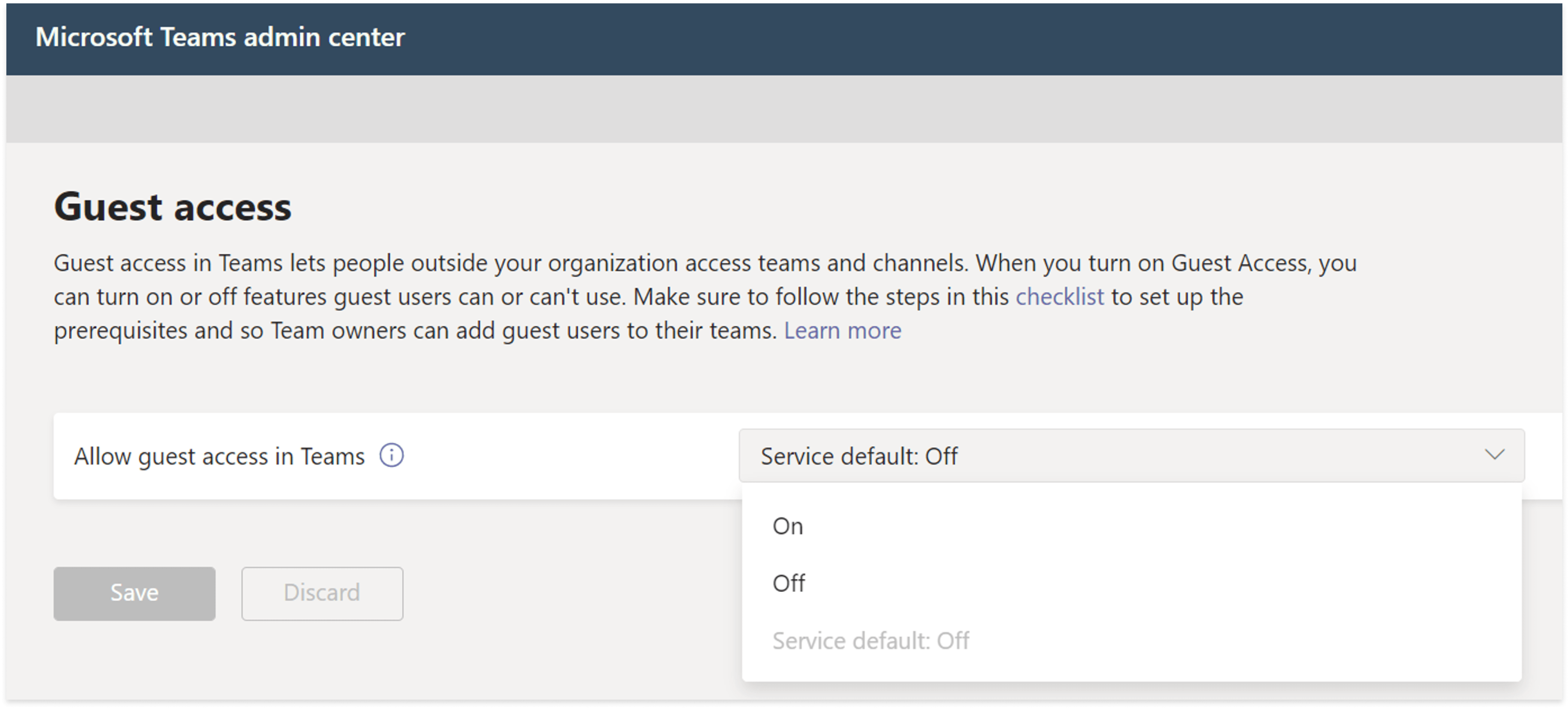Click the Allow guest access in Teams label

point(219,456)
